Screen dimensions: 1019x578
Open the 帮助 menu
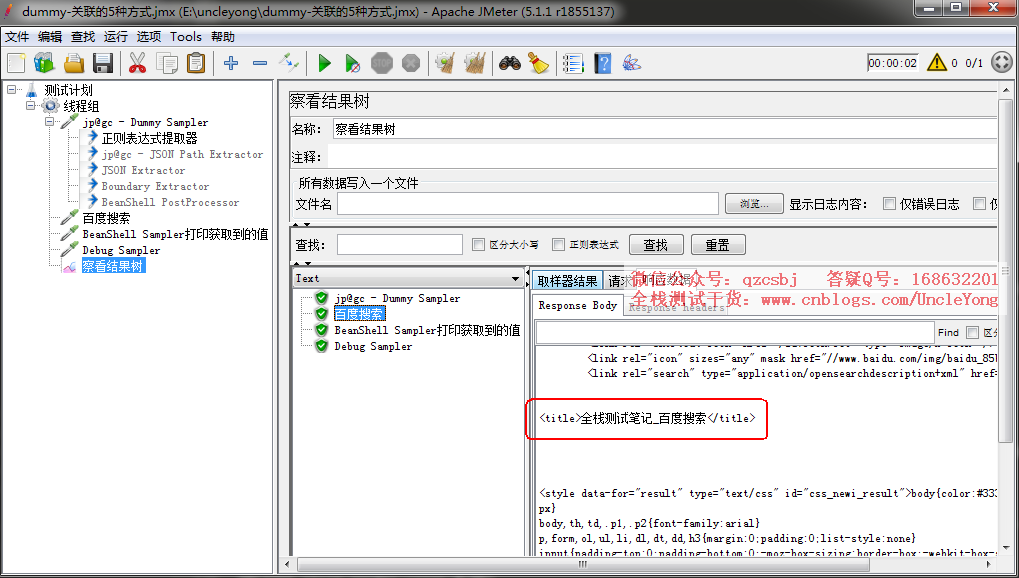click(x=223, y=37)
